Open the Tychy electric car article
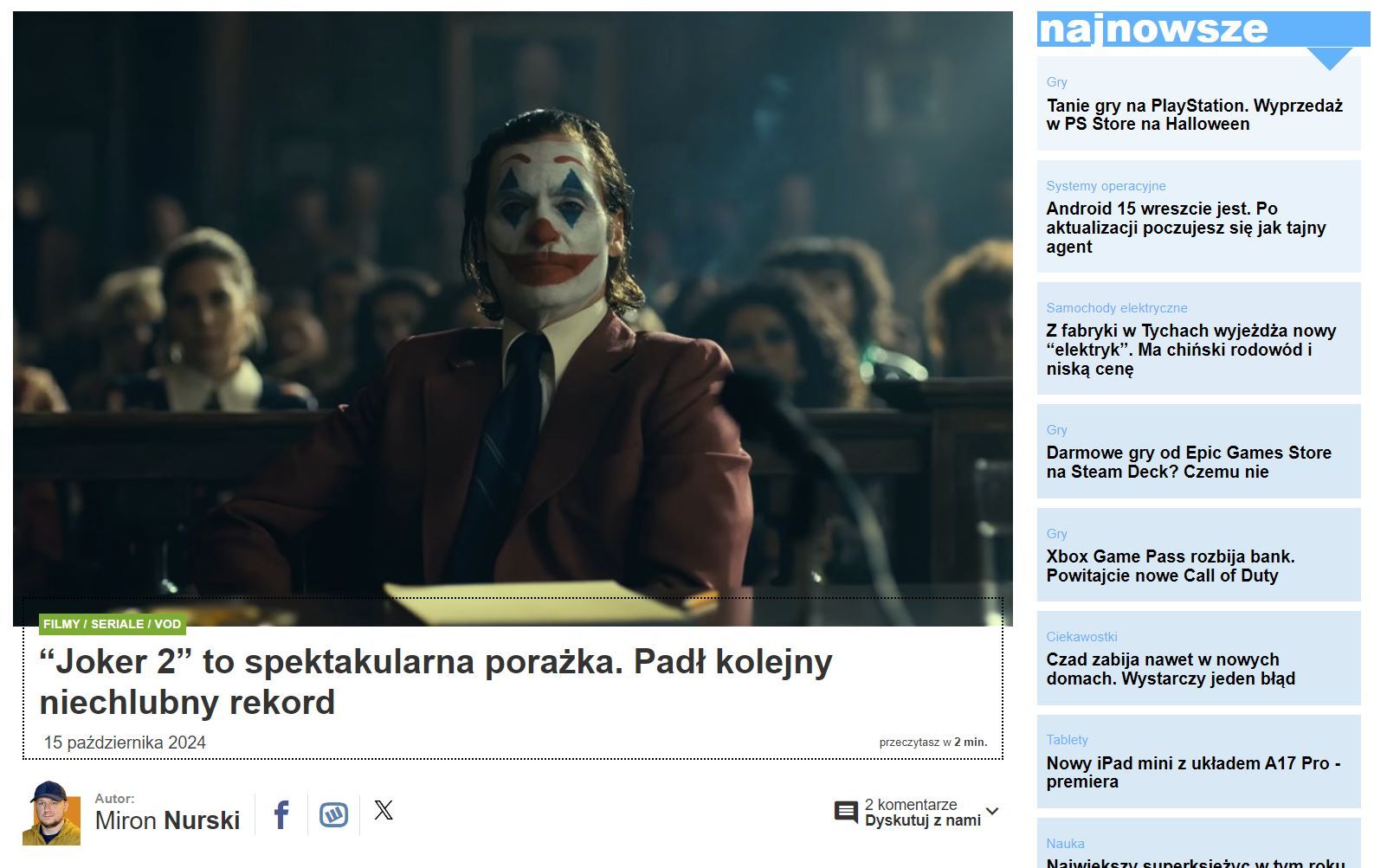 tap(1190, 350)
